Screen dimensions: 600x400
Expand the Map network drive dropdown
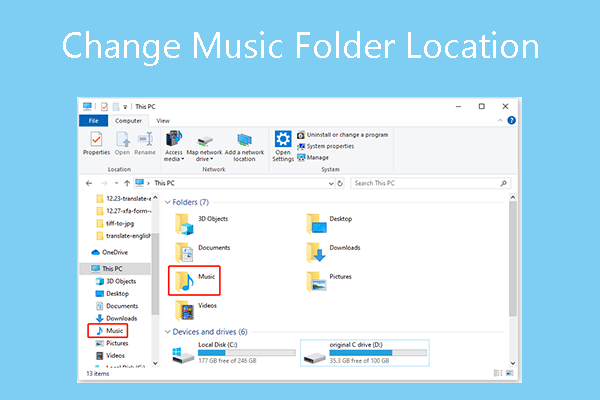click(203, 158)
